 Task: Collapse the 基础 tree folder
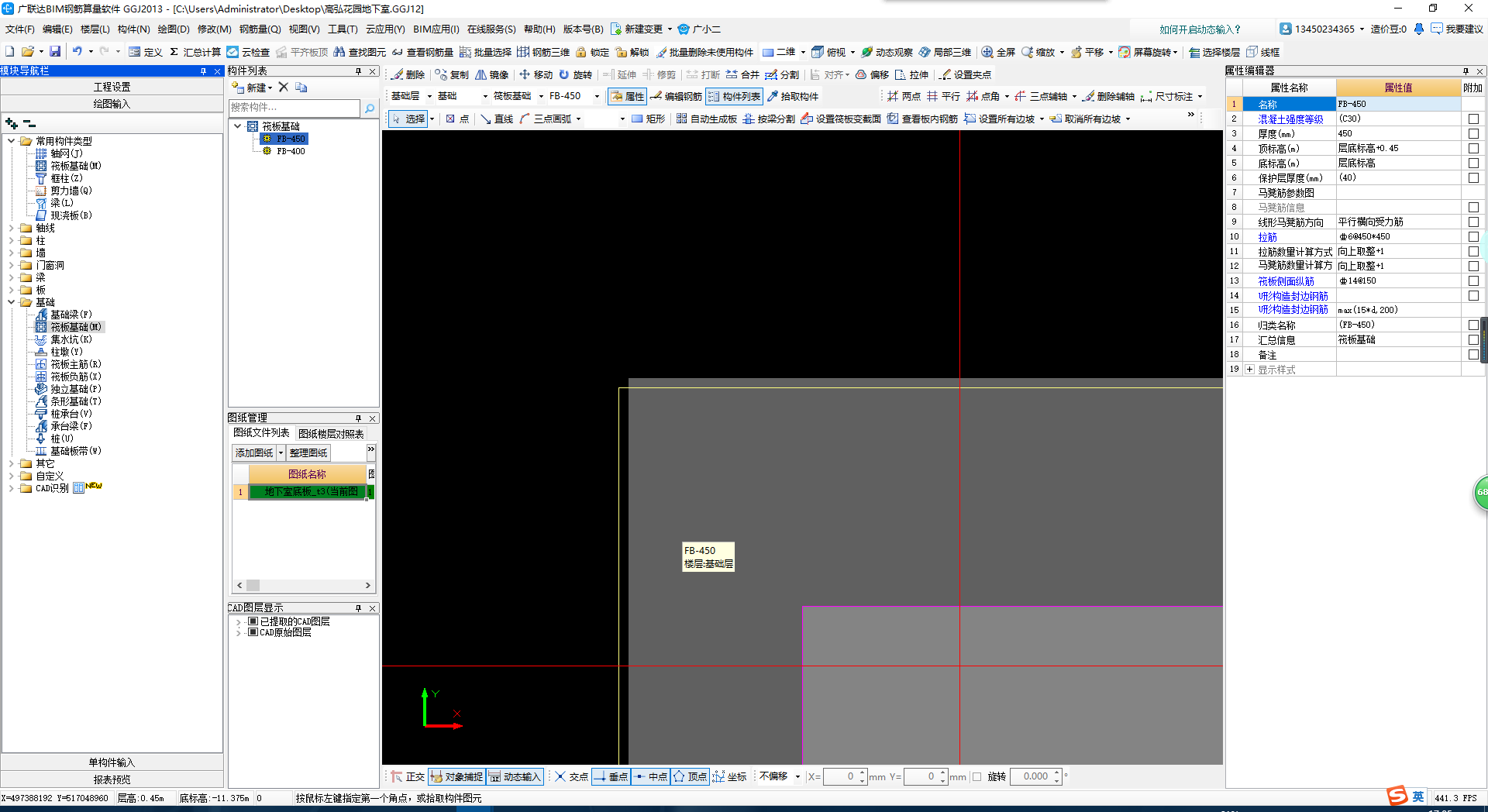coord(12,302)
